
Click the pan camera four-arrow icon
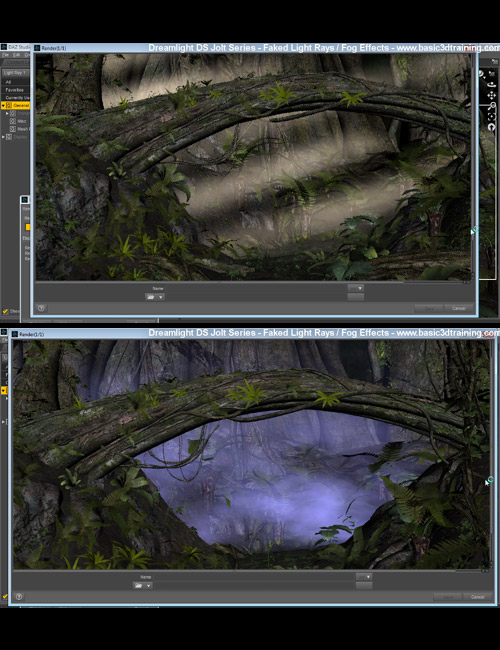[491, 96]
